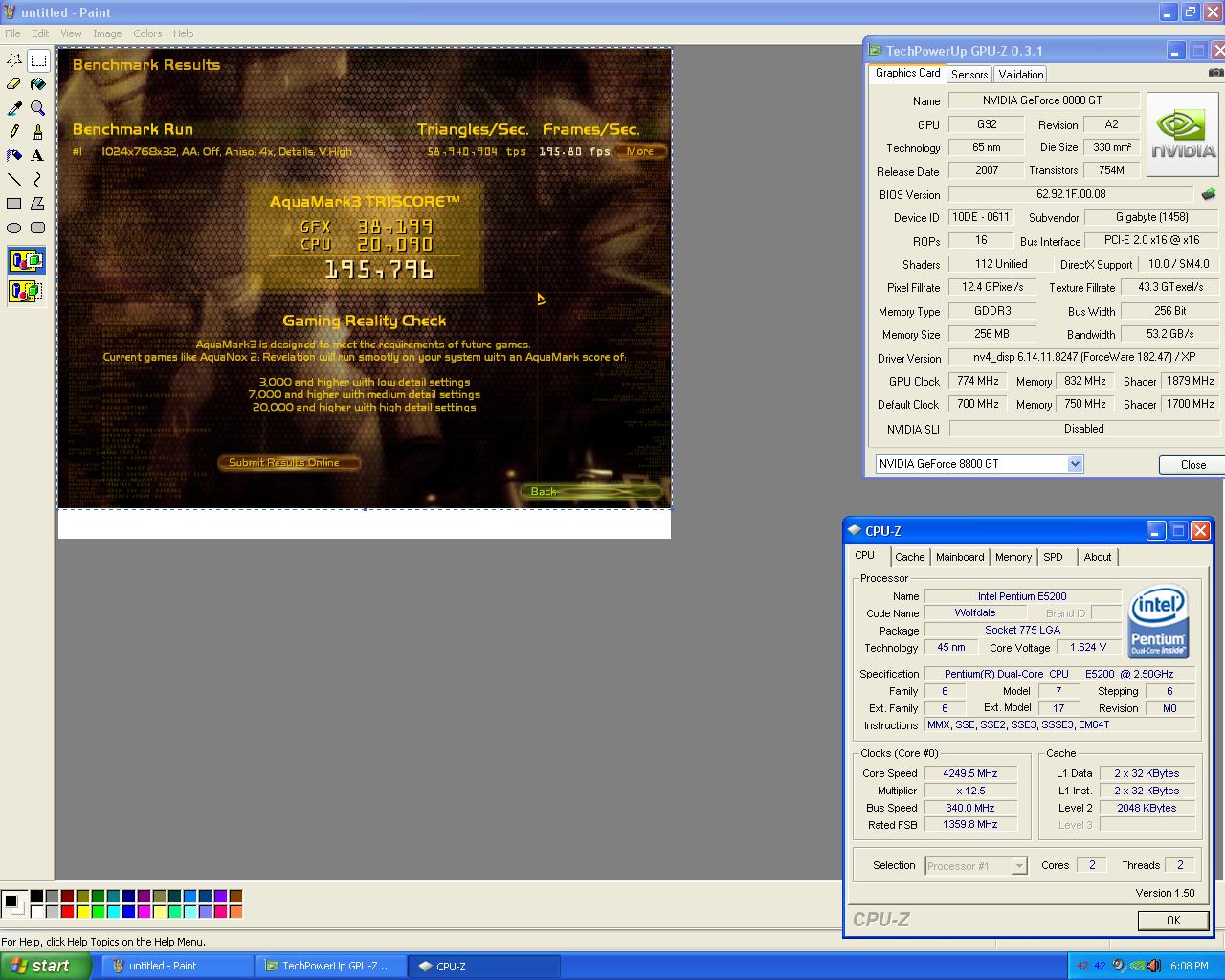
Task: Click the More button next to 195.80 fps
Action: pyautogui.click(x=640, y=151)
